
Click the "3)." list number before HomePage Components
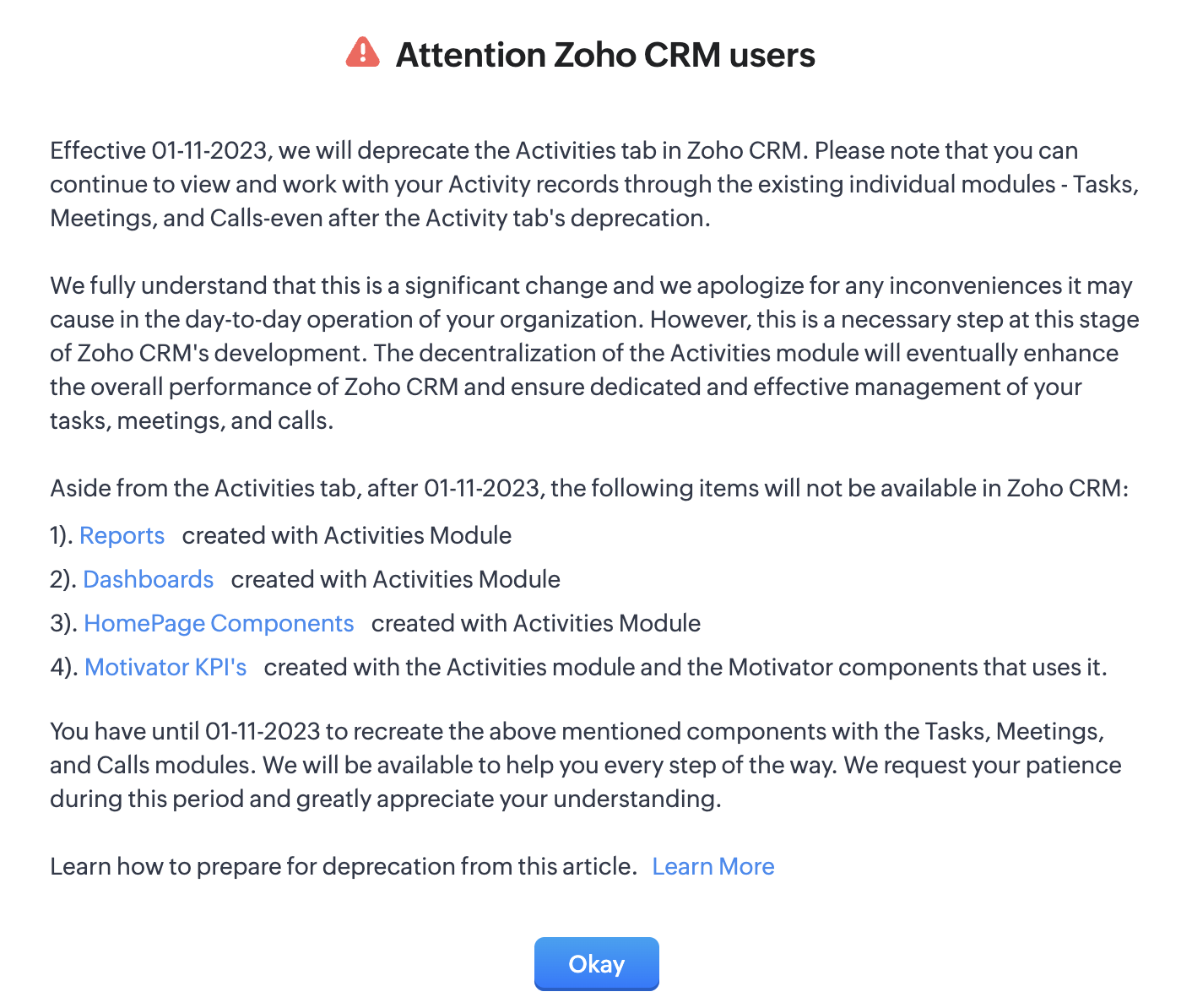(63, 623)
